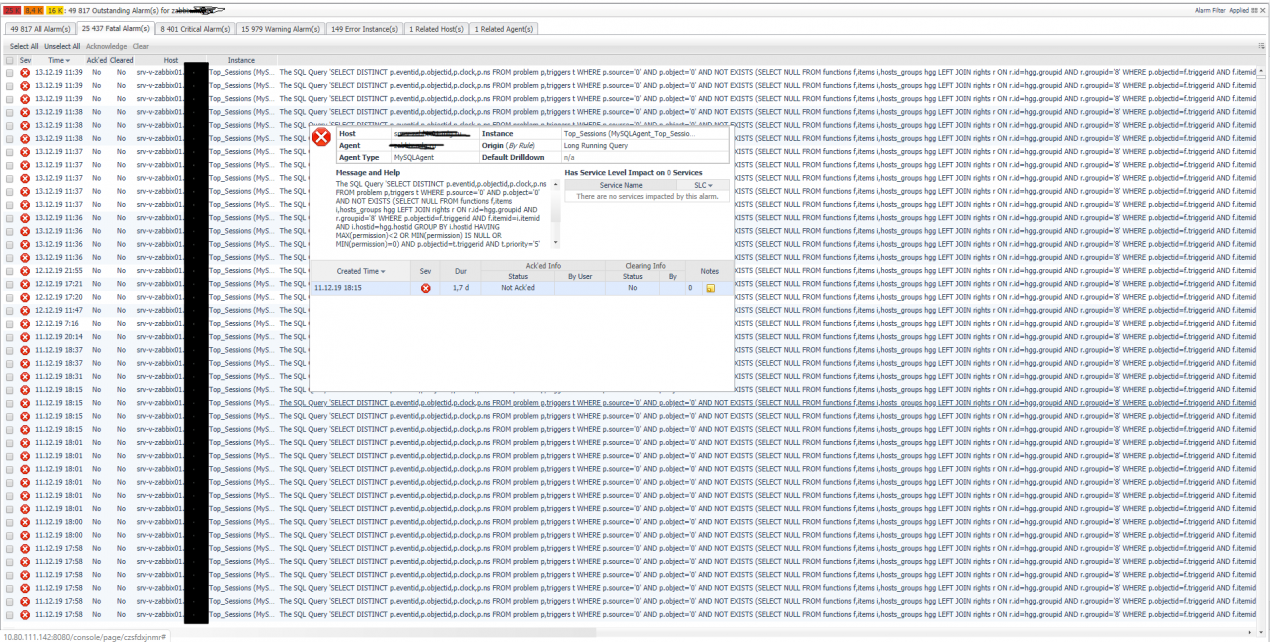Screen dimensions: 1270x642
Task: Check the 12.12.19 21:55 alarm row checkbox
Action: tap(10, 270)
